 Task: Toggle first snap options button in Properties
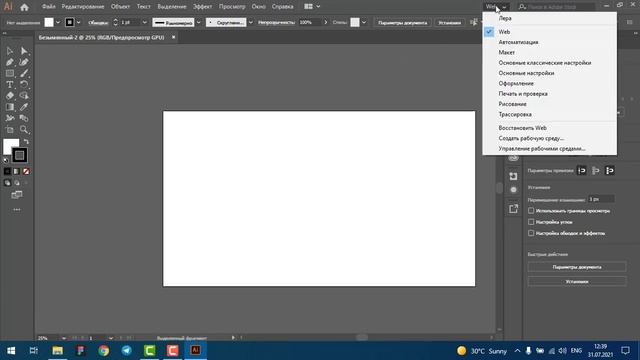pyautogui.click(x=582, y=171)
